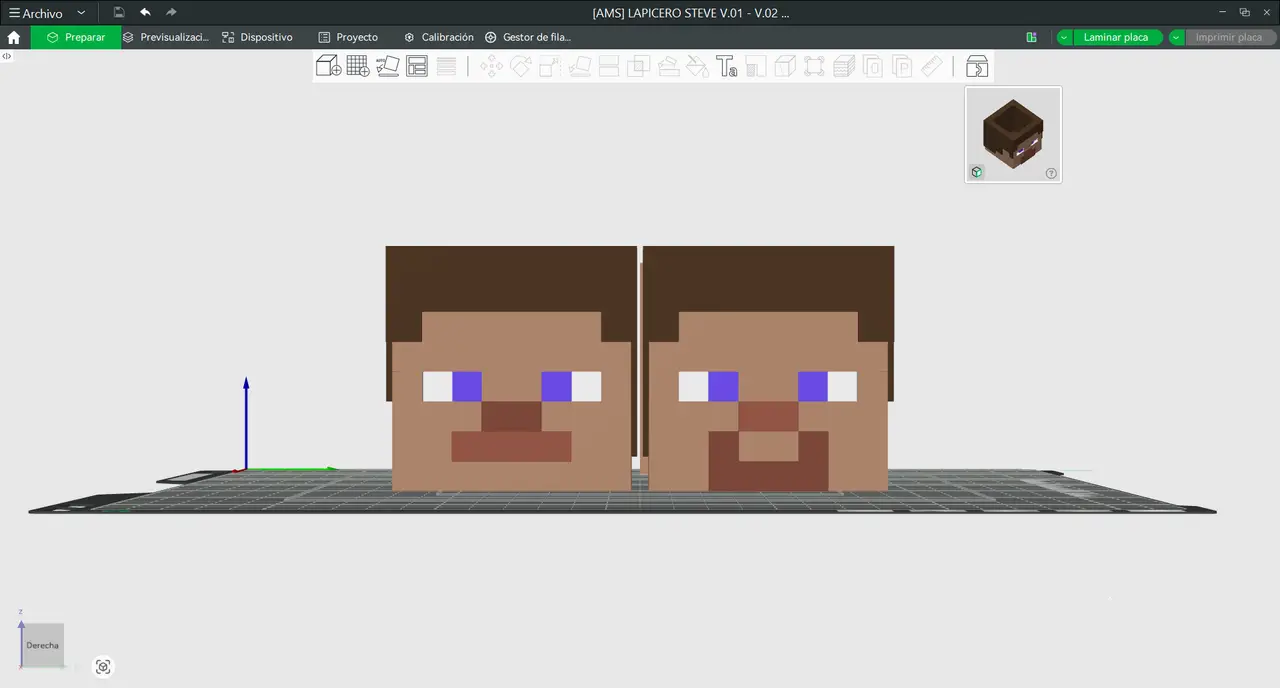Image resolution: width=1280 pixels, height=688 pixels.
Task: Click the Derecha view cube face
Action: (42, 645)
